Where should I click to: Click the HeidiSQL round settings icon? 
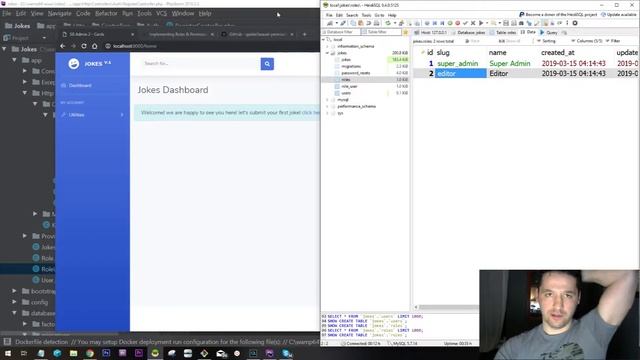[575, 23]
